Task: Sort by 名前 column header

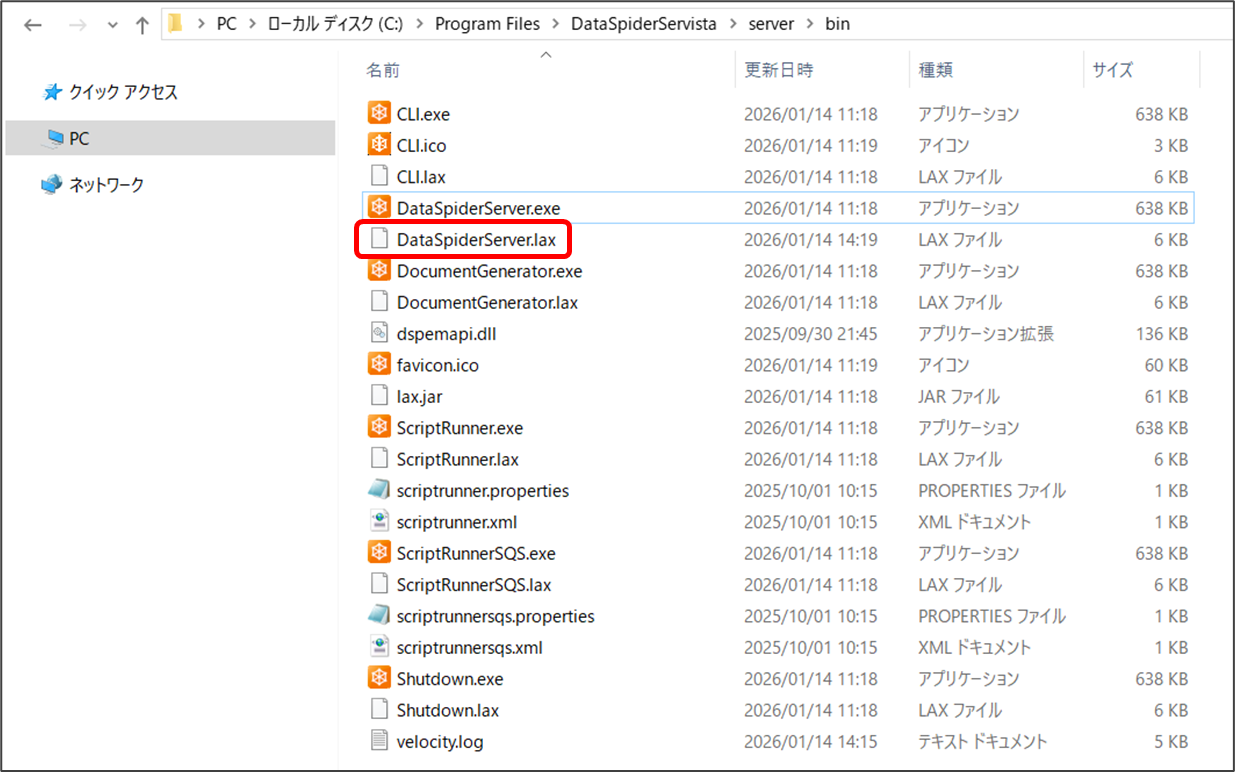Action: (x=383, y=70)
